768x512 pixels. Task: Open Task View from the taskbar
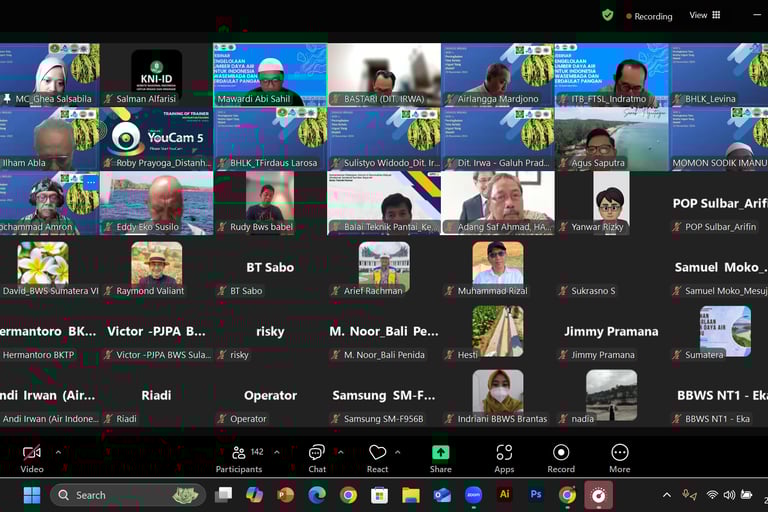(x=223, y=495)
